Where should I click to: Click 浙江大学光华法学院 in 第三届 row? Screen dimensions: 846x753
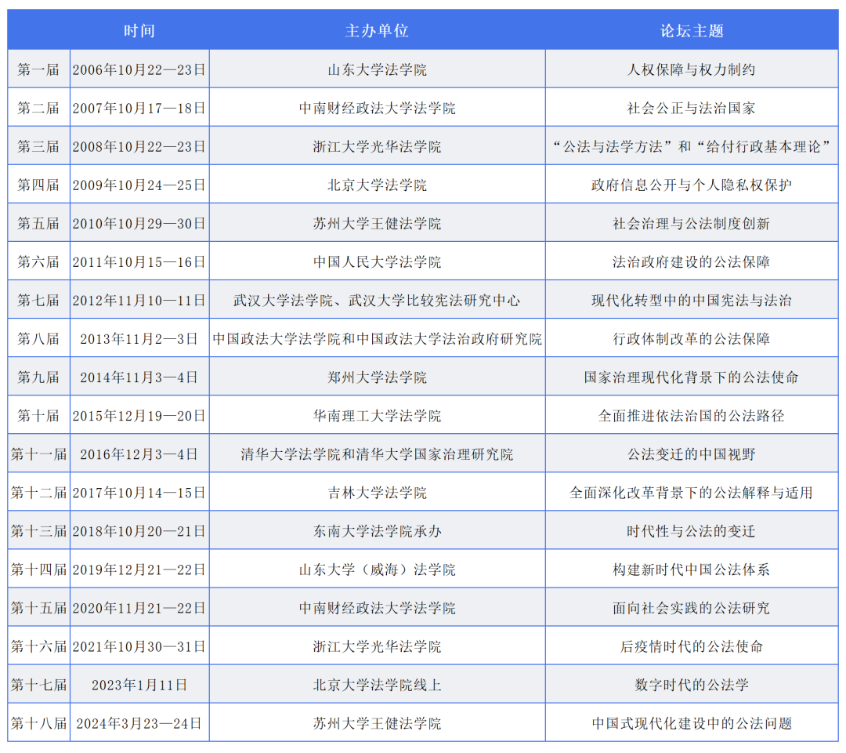pos(377,146)
